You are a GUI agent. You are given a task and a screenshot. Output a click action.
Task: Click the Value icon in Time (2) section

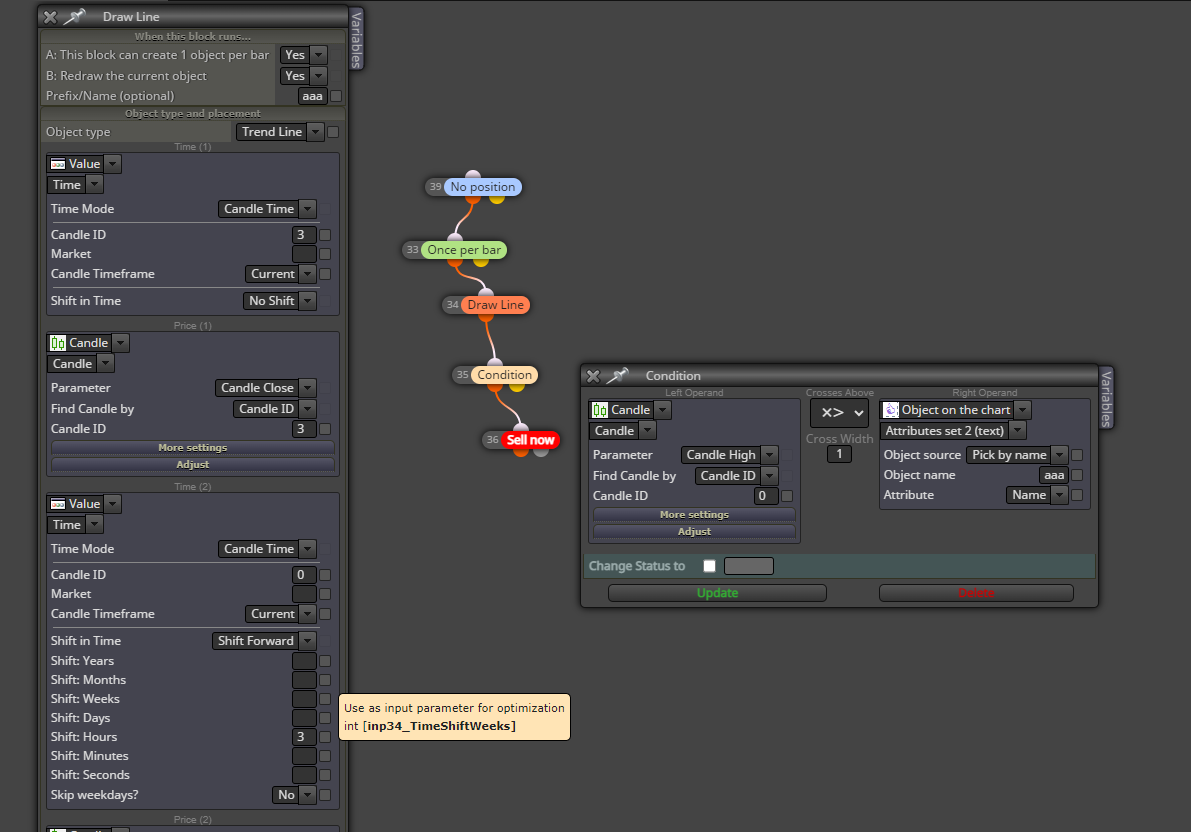coord(58,504)
